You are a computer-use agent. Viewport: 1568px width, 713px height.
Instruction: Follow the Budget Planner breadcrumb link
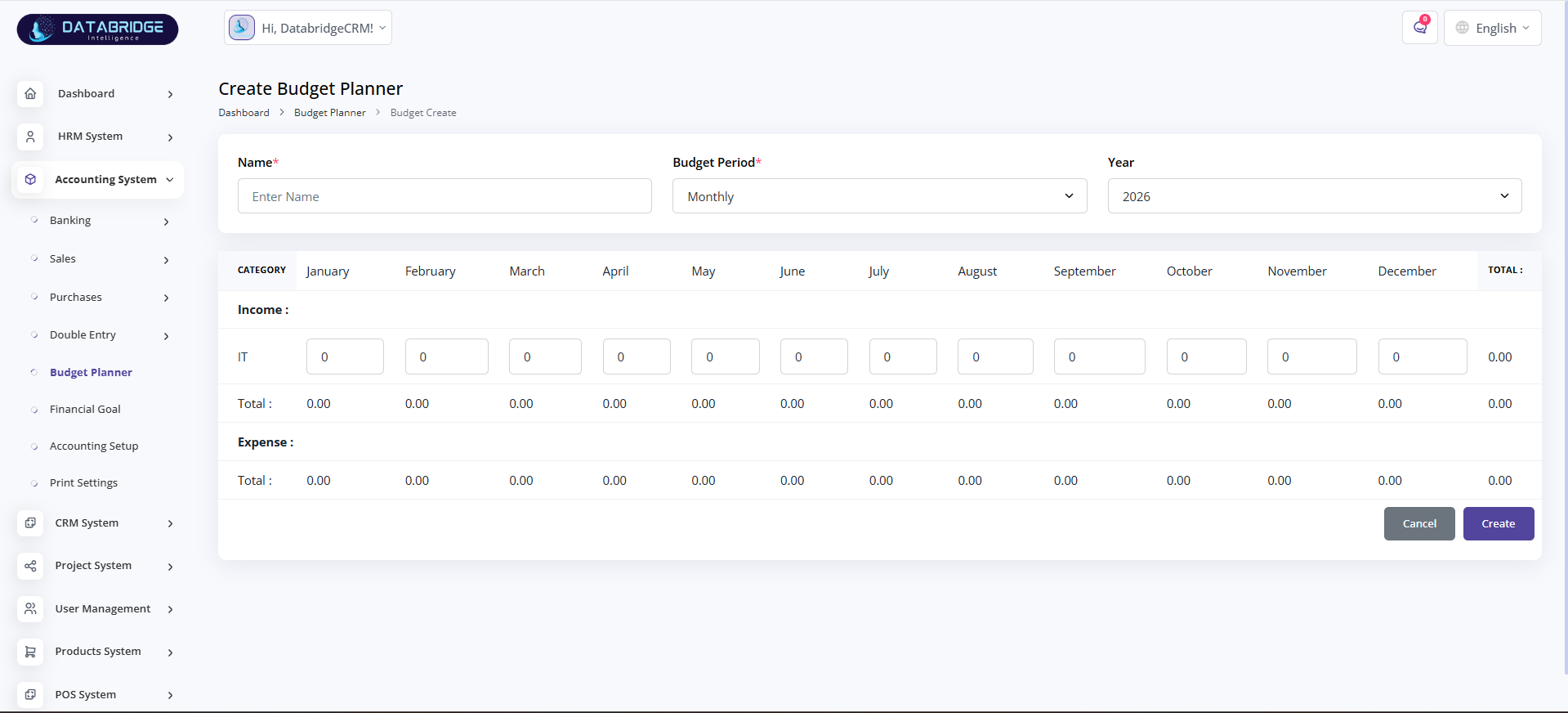point(330,113)
